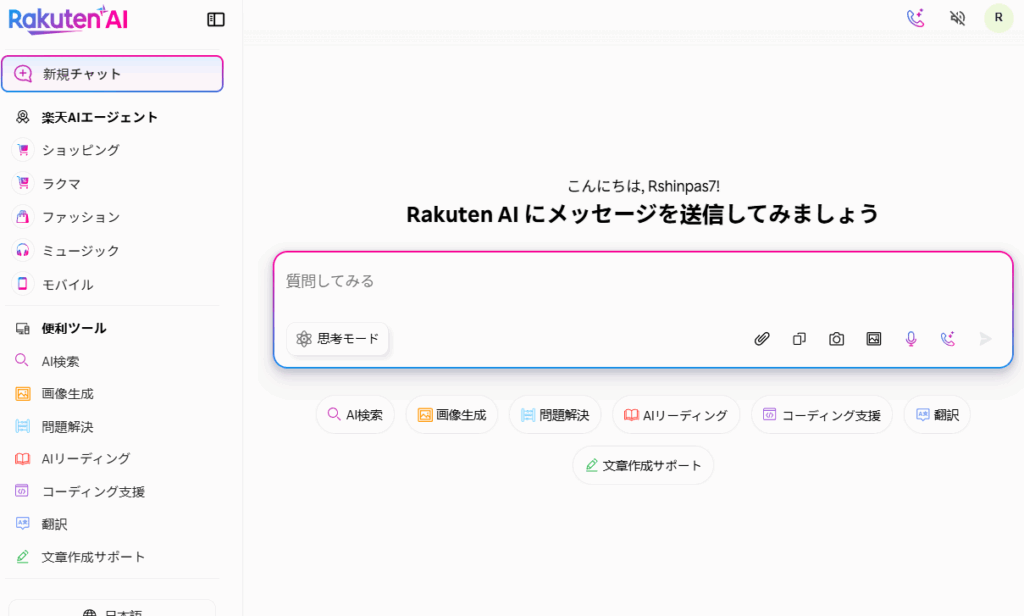This screenshot has width=1024, height=616.
Task: Open the 日本語 language selector
Action: 112,609
